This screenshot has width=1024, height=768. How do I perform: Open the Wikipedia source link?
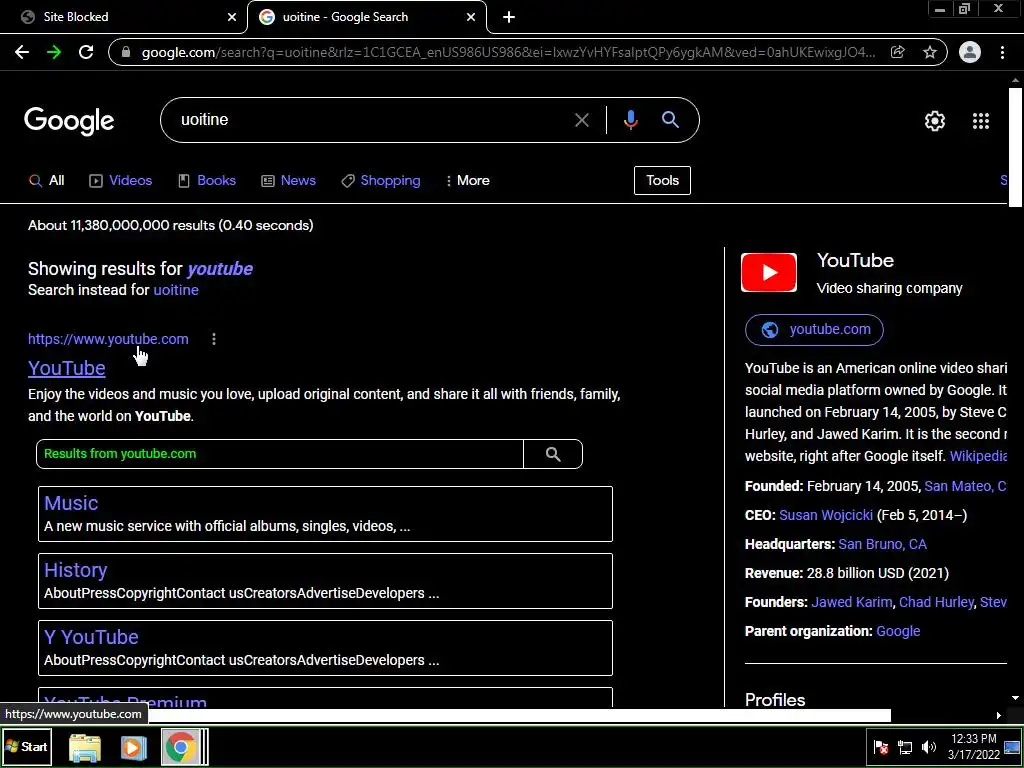978,456
